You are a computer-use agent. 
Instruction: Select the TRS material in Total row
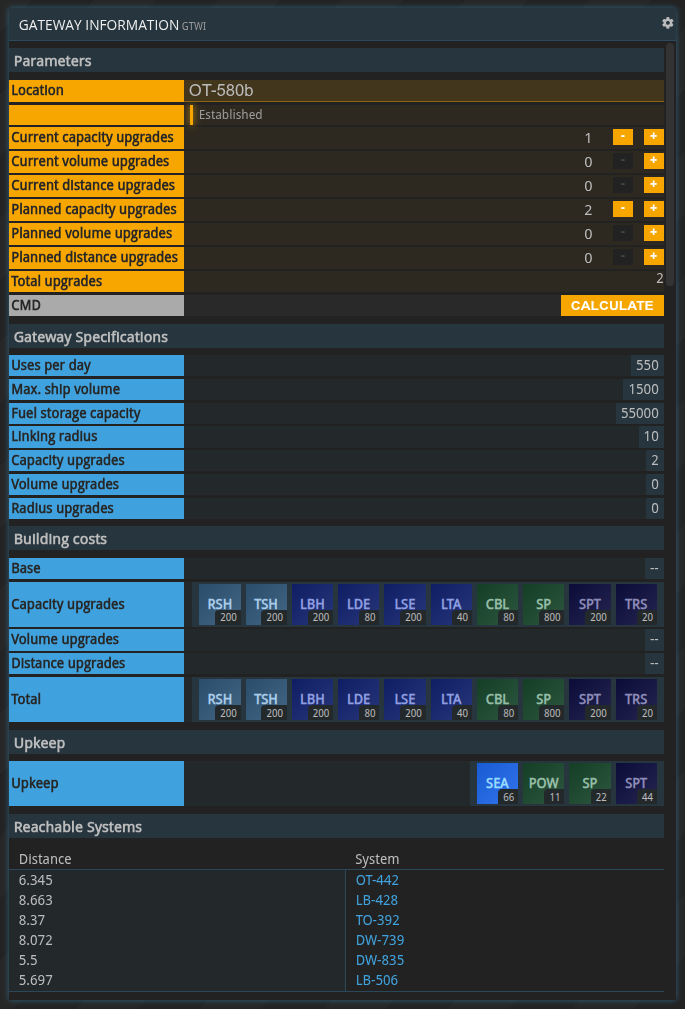click(x=635, y=699)
